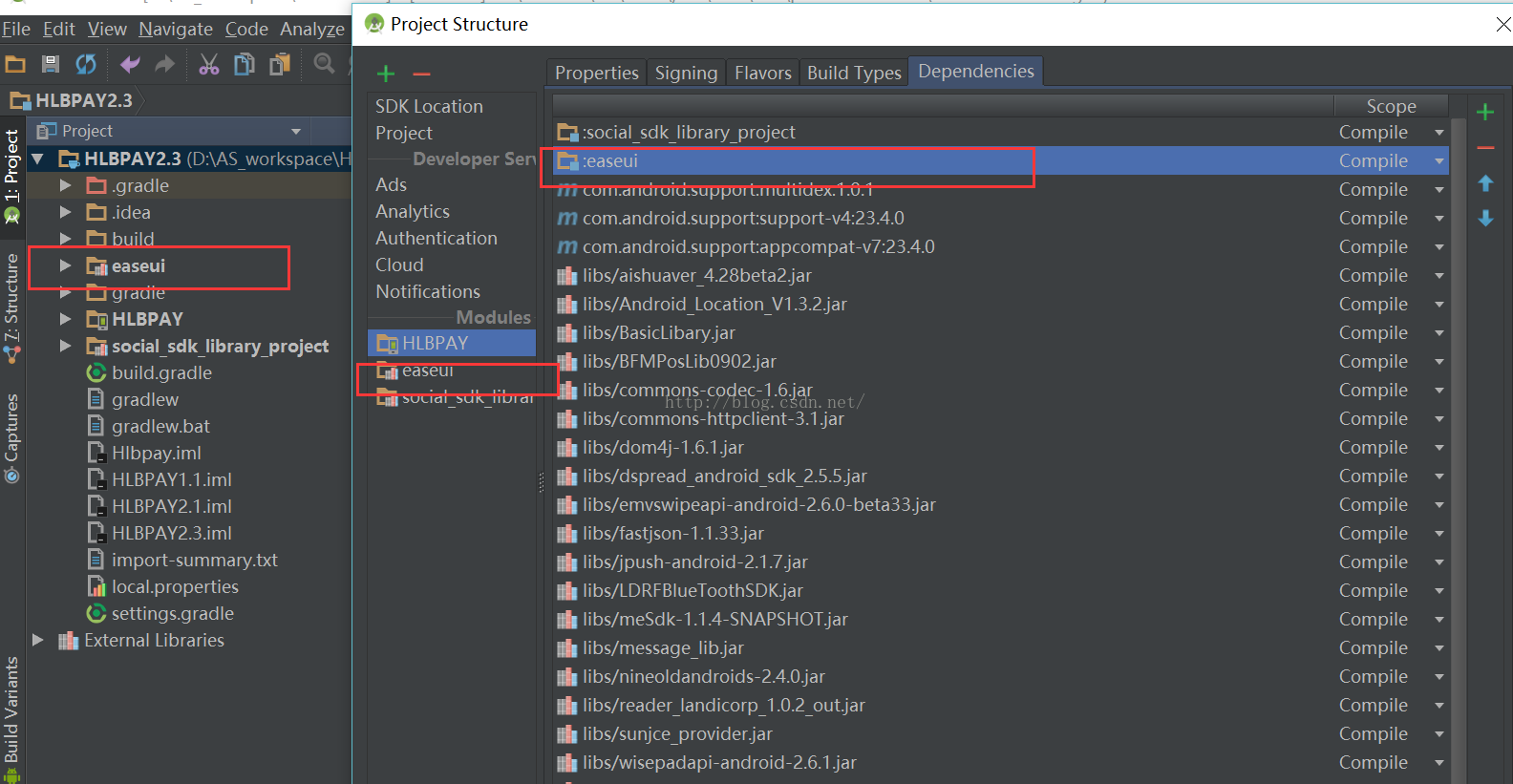1513x784 pixels.
Task: Switch to the Build Types tab
Action: tap(854, 73)
